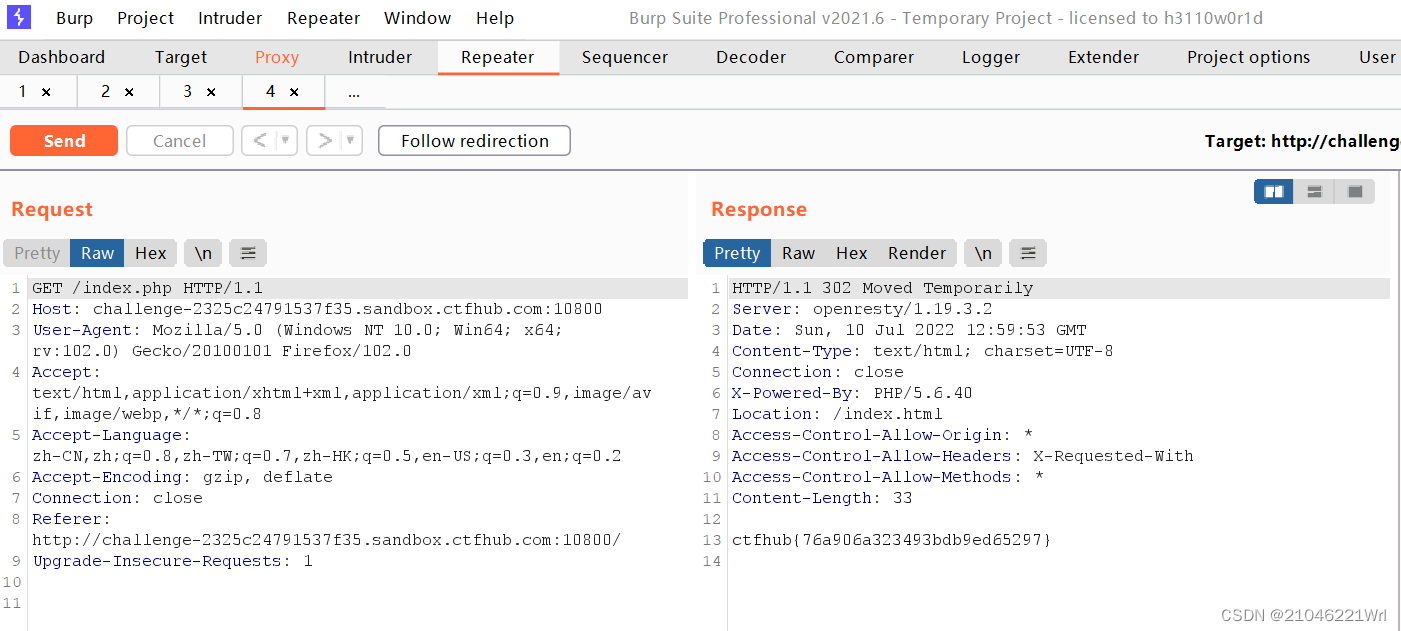Open the forward history dropdown arrow

(351, 141)
